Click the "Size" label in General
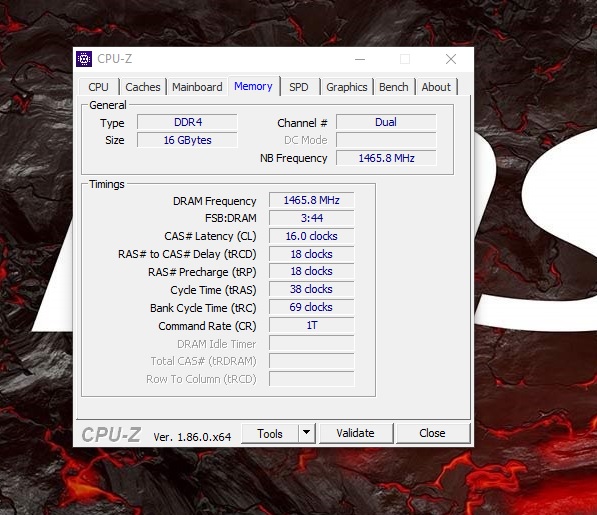Image resolution: width=597 pixels, height=515 pixels. click(115, 140)
